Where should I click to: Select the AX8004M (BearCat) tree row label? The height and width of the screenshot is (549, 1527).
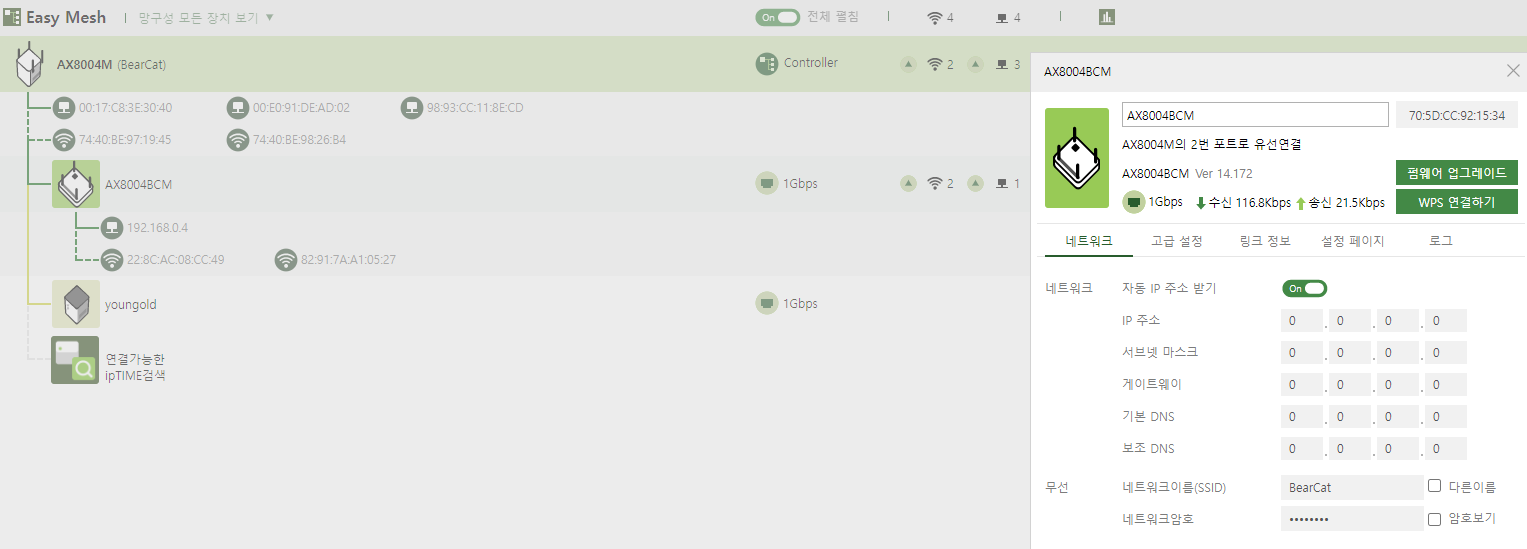coord(111,65)
